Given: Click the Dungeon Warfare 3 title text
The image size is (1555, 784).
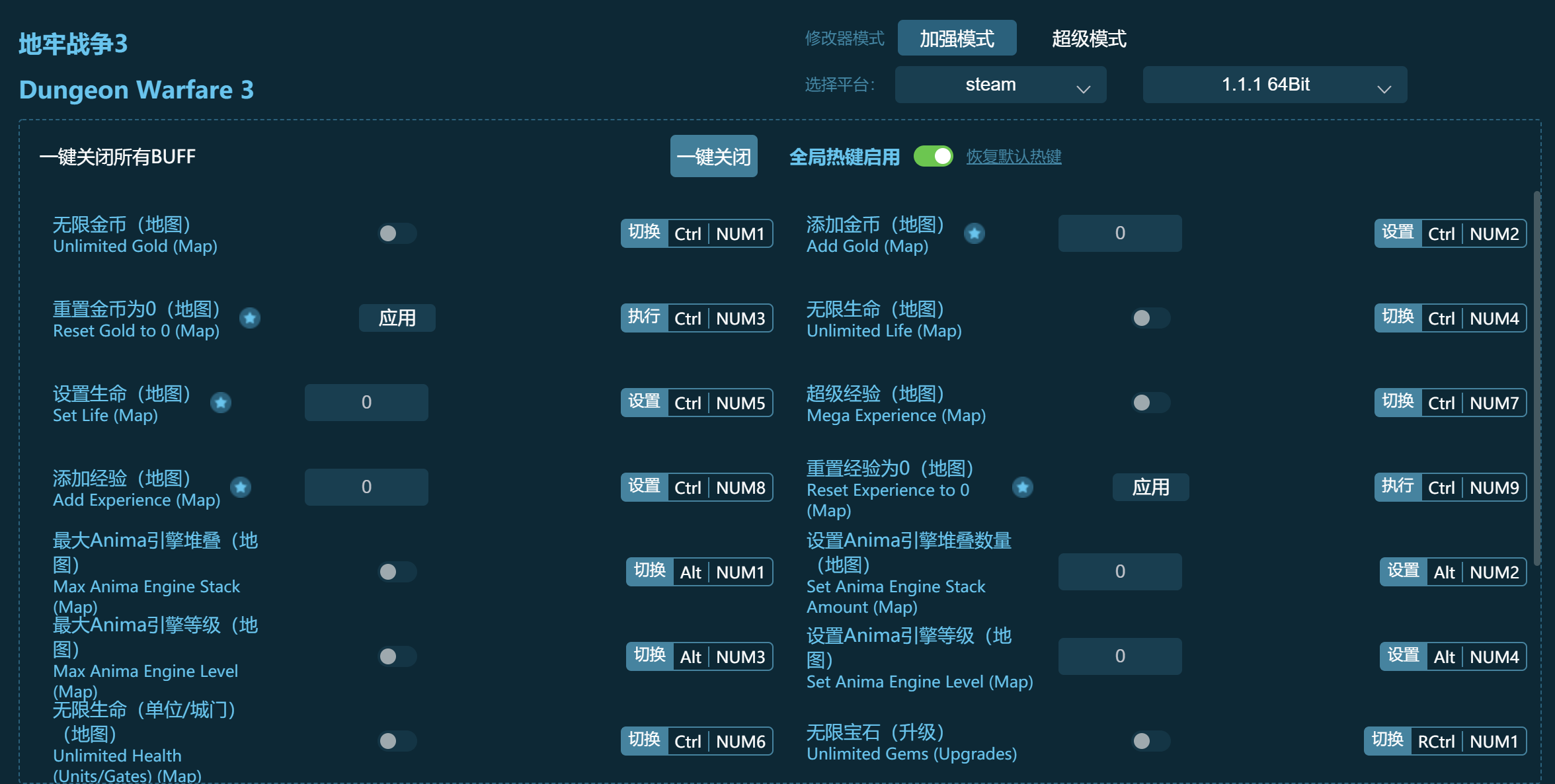Looking at the screenshot, I should (136, 90).
